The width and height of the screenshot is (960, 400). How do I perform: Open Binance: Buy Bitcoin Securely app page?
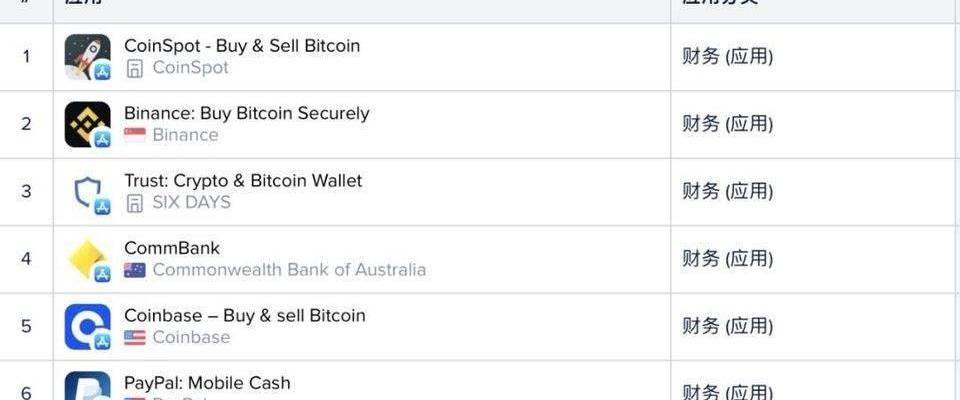[x=246, y=113]
